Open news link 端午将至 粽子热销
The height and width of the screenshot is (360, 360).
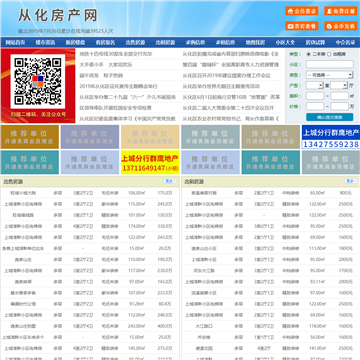[101, 75]
